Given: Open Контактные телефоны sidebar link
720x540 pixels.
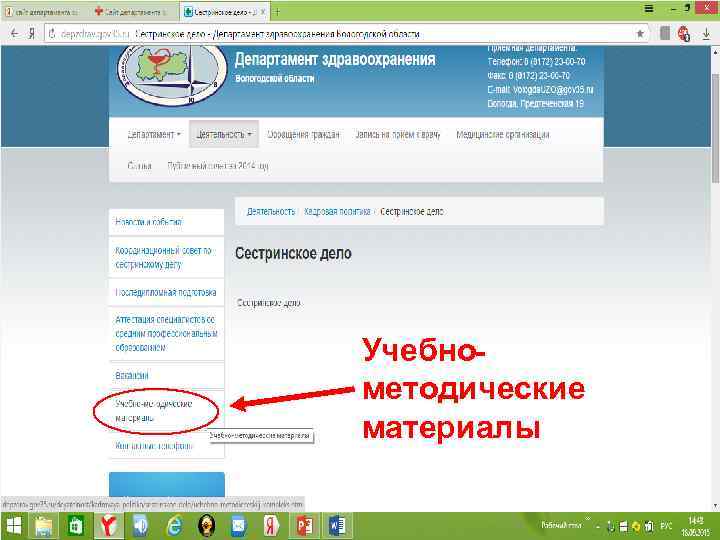Looking at the screenshot, I should (x=166, y=445).
